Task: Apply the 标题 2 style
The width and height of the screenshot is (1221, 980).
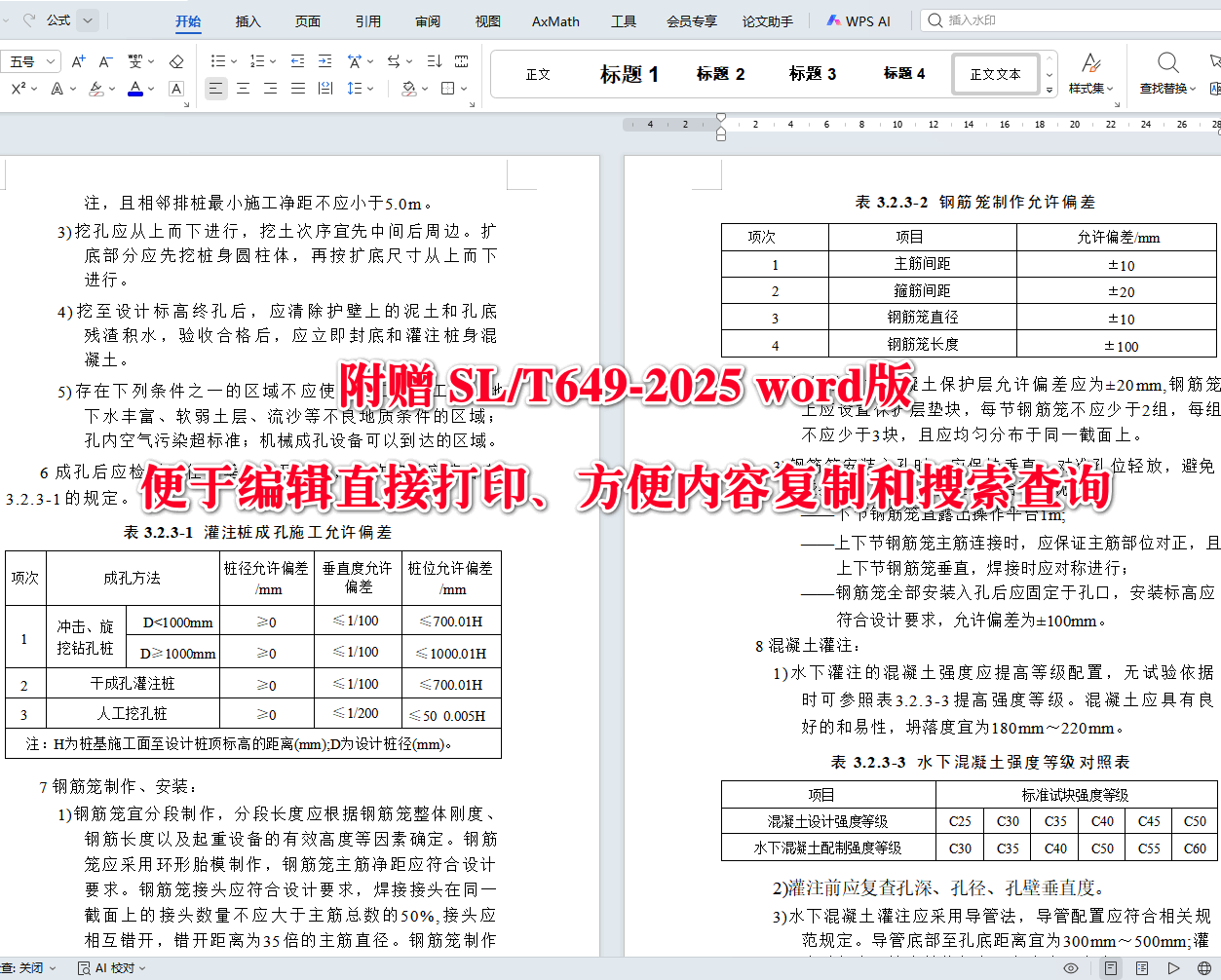Action: point(720,74)
